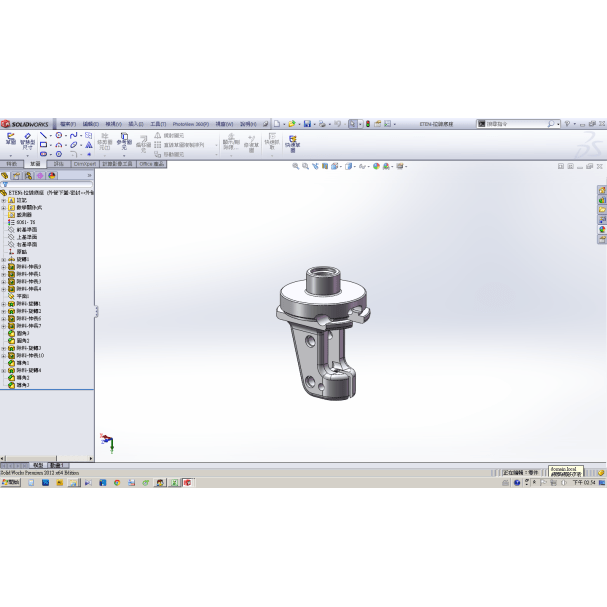Open the New document dropdown arrow
Screen dimensions: 607x607
tap(284, 124)
